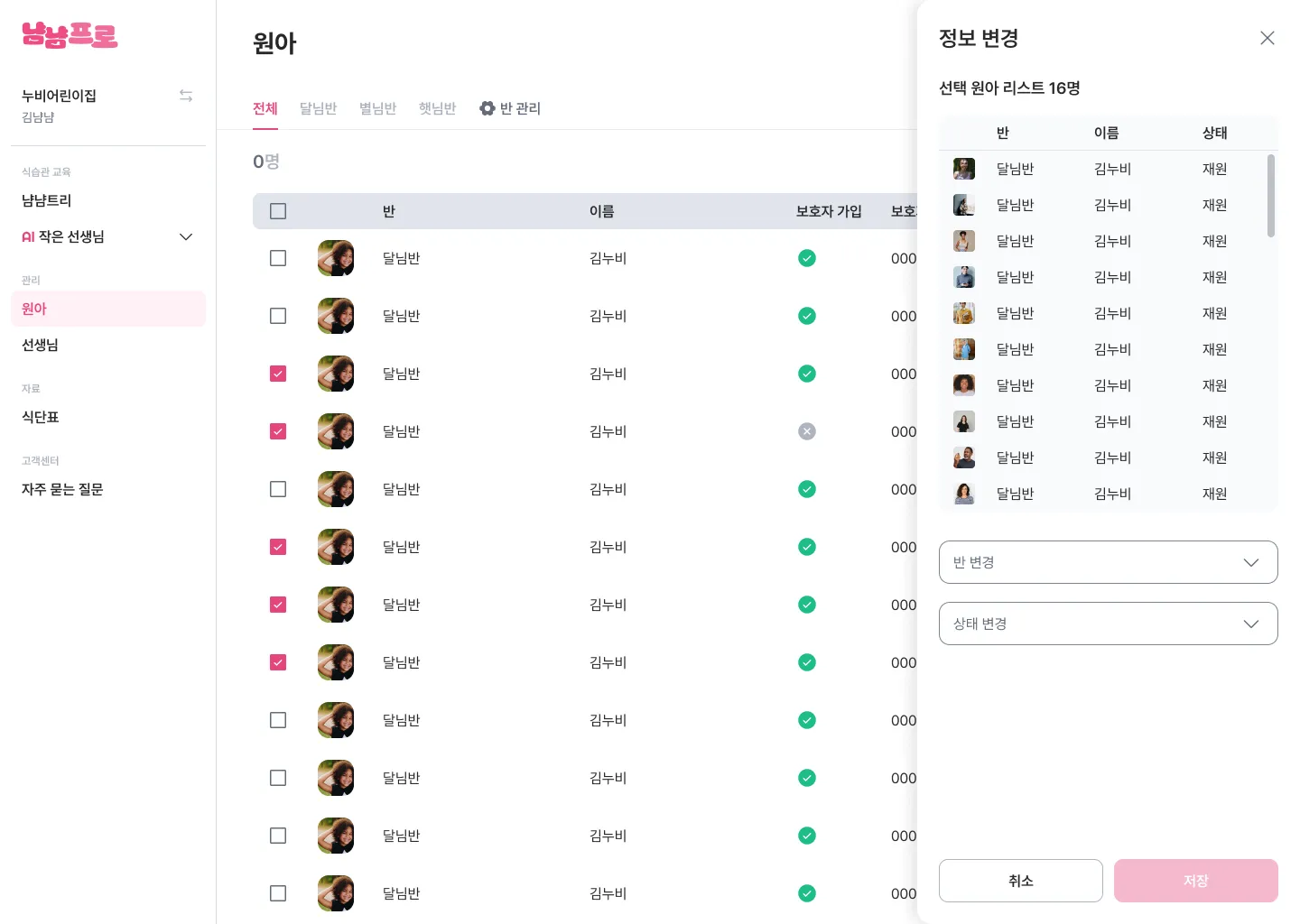Open the 반 변경 dropdown

[x=1108, y=562]
